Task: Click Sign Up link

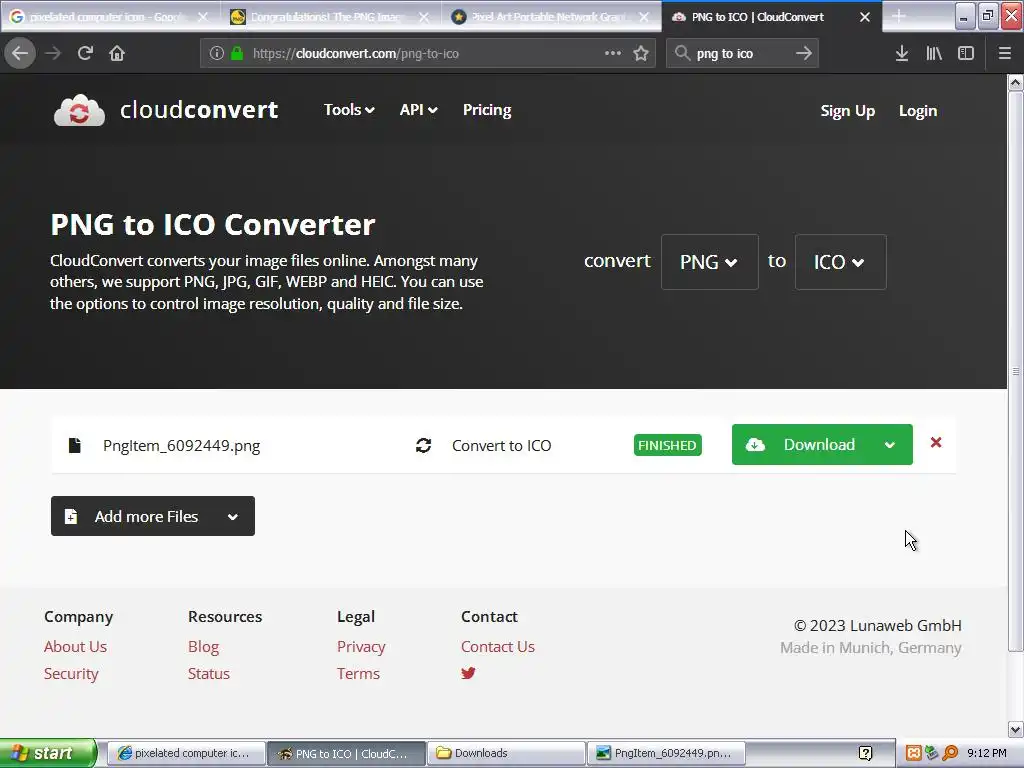Action: point(847,110)
